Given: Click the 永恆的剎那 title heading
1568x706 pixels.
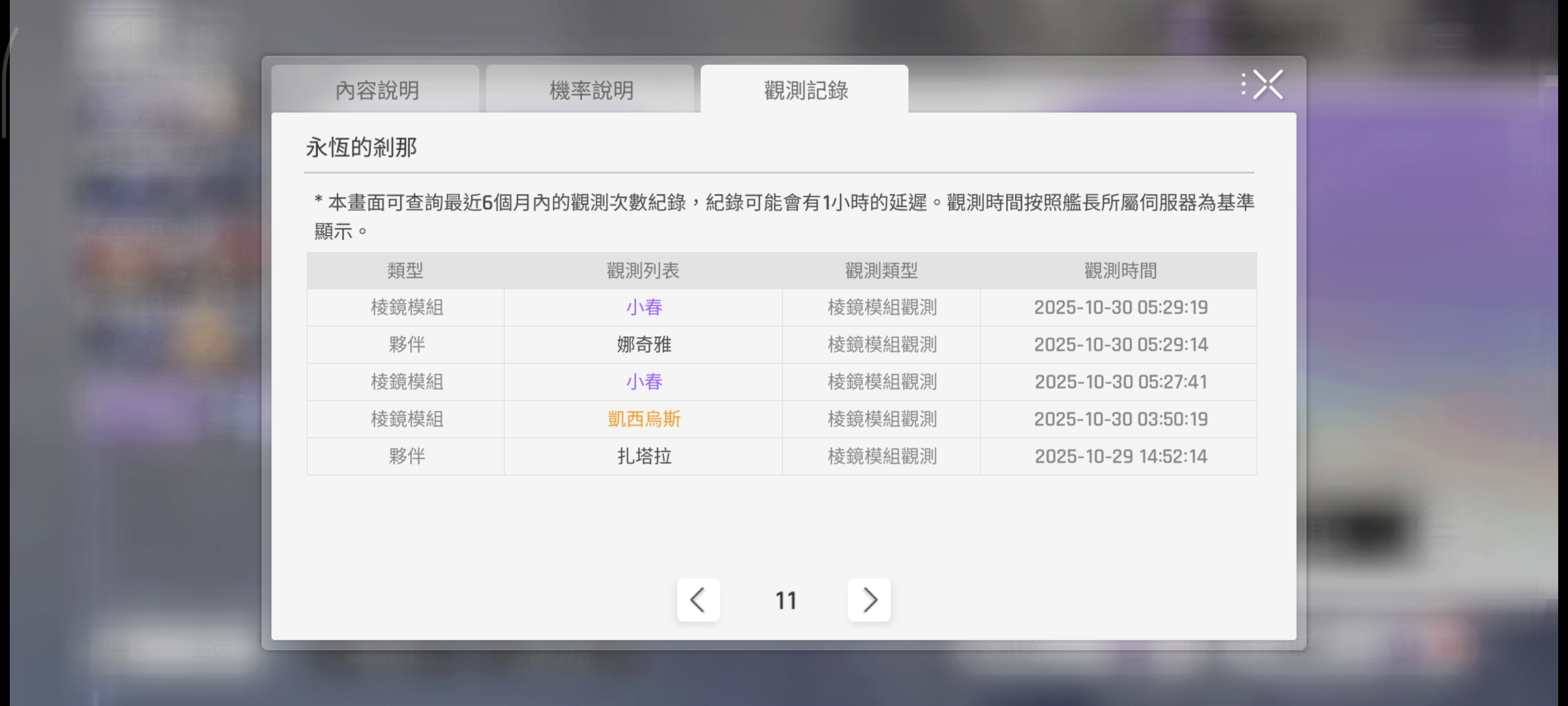Looking at the screenshot, I should pos(361,148).
